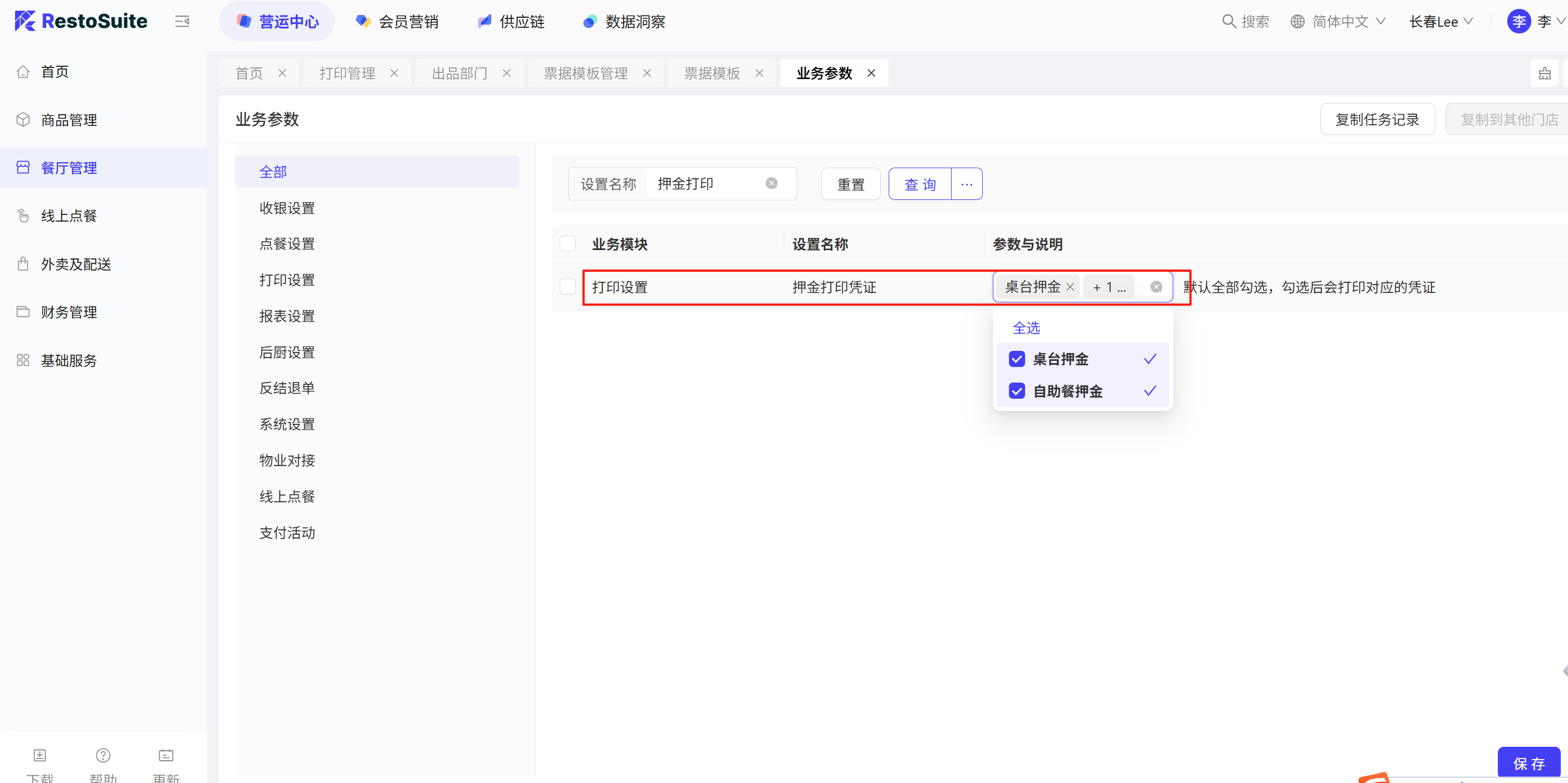This screenshot has height=783, width=1568.
Task: Clear the 押金打印 search field
Action: pyautogui.click(x=771, y=183)
